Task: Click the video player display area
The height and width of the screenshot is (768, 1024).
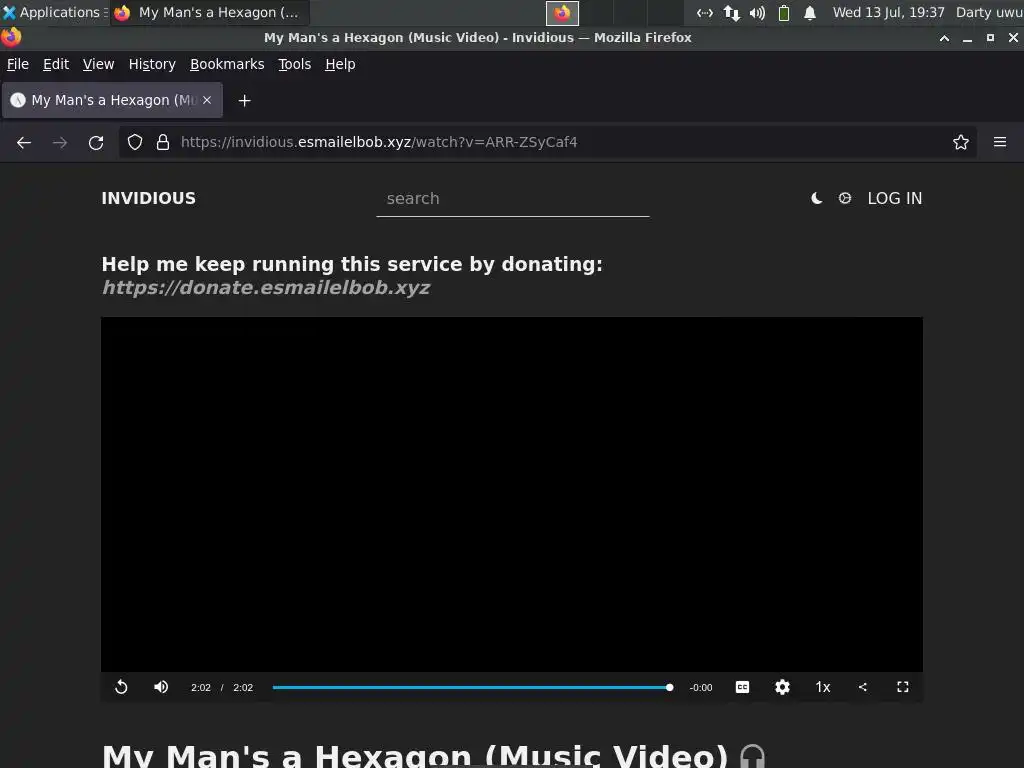Action: 512,494
